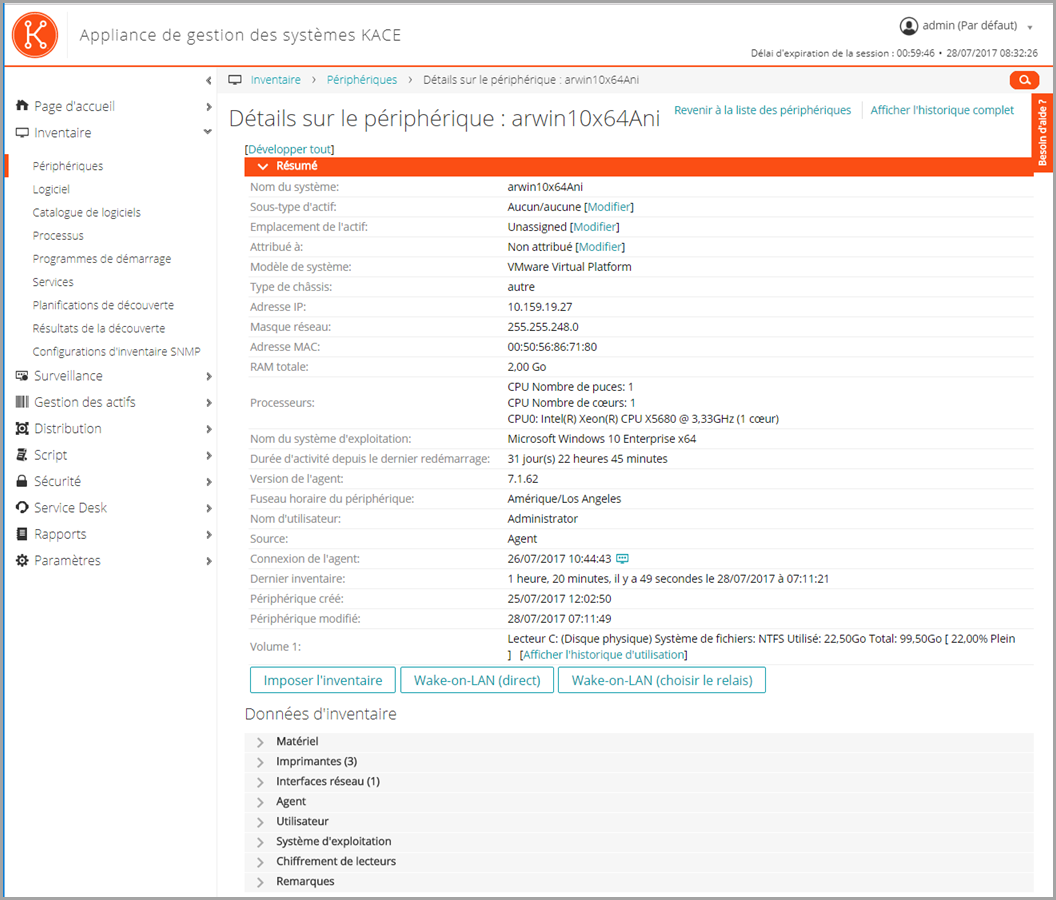Expand the Surveillance menu arrow
Screen dimensions: 1056x900
209,377
